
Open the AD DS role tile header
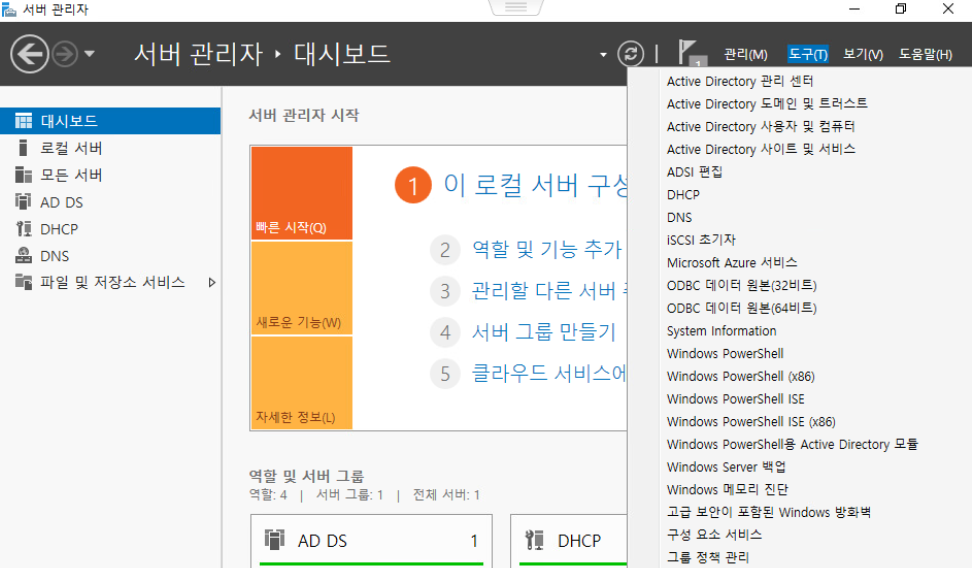tap(371, 541)
